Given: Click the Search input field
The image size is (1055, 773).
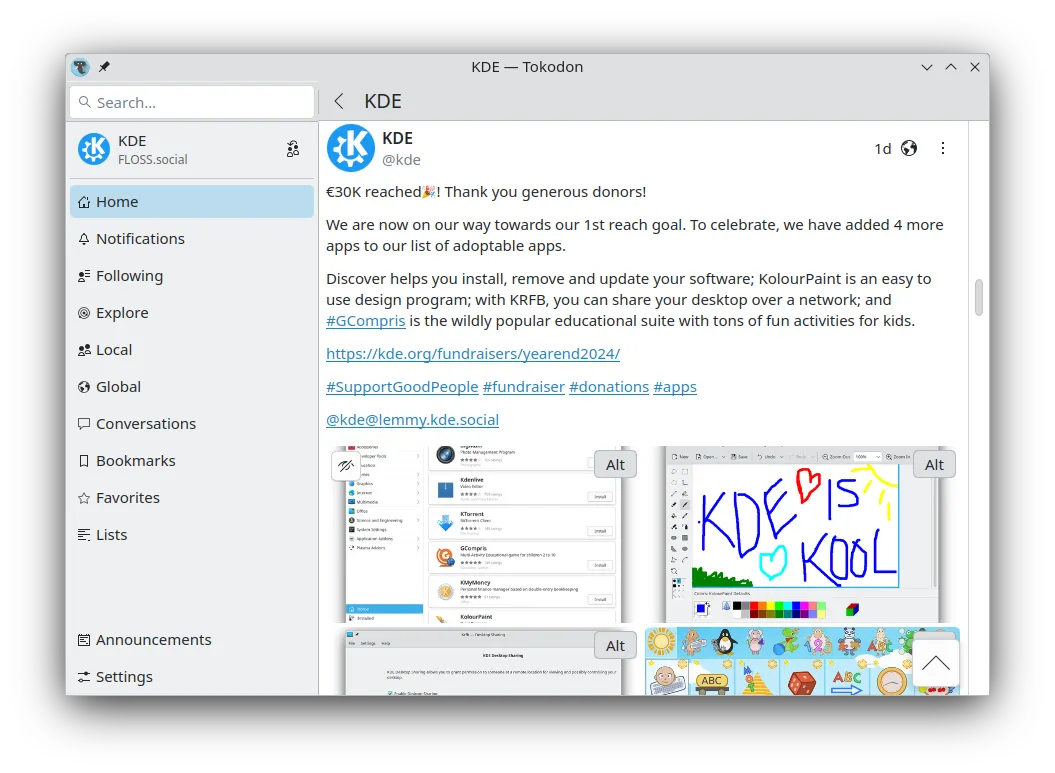Looking at the screenshot, I should 192,102.
